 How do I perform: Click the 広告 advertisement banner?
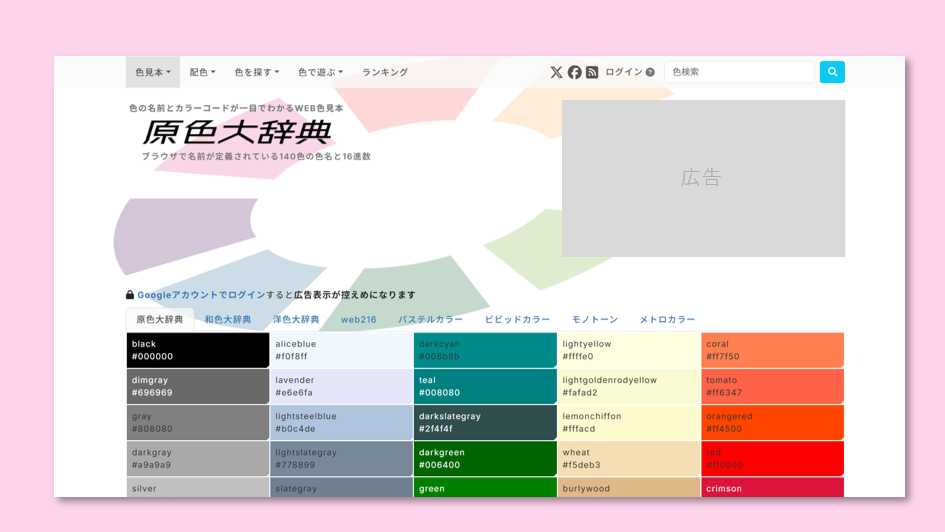click(x=703, y=178)
